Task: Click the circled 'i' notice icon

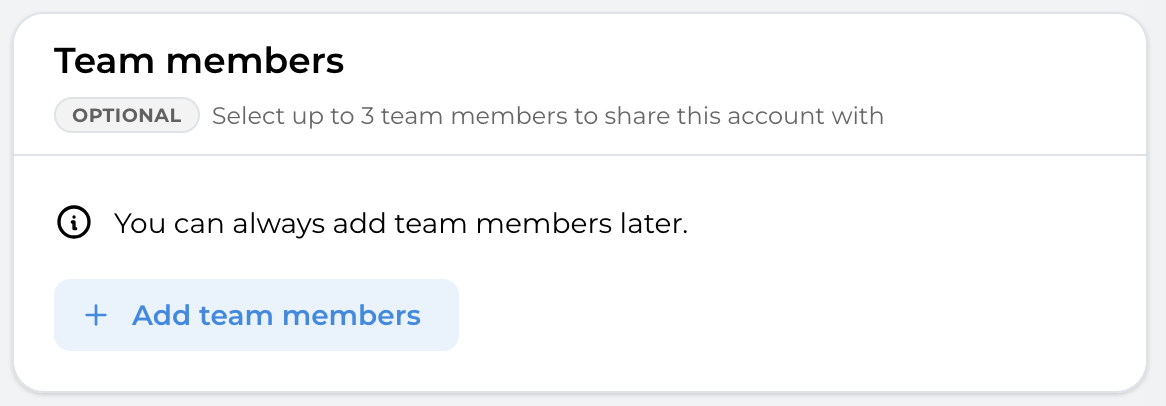Action: tap(73, 223)
